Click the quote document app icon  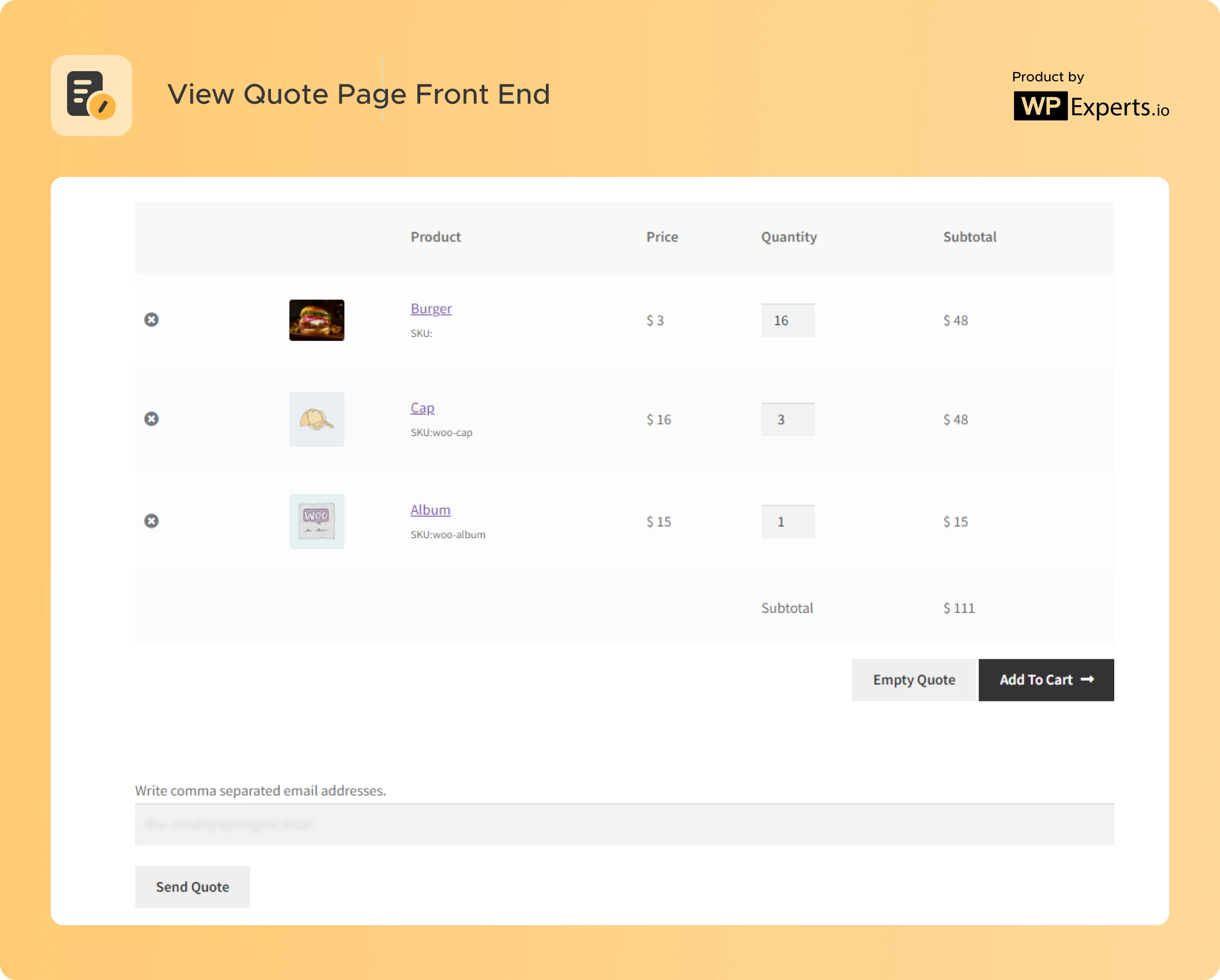click(x=91, y=95)
